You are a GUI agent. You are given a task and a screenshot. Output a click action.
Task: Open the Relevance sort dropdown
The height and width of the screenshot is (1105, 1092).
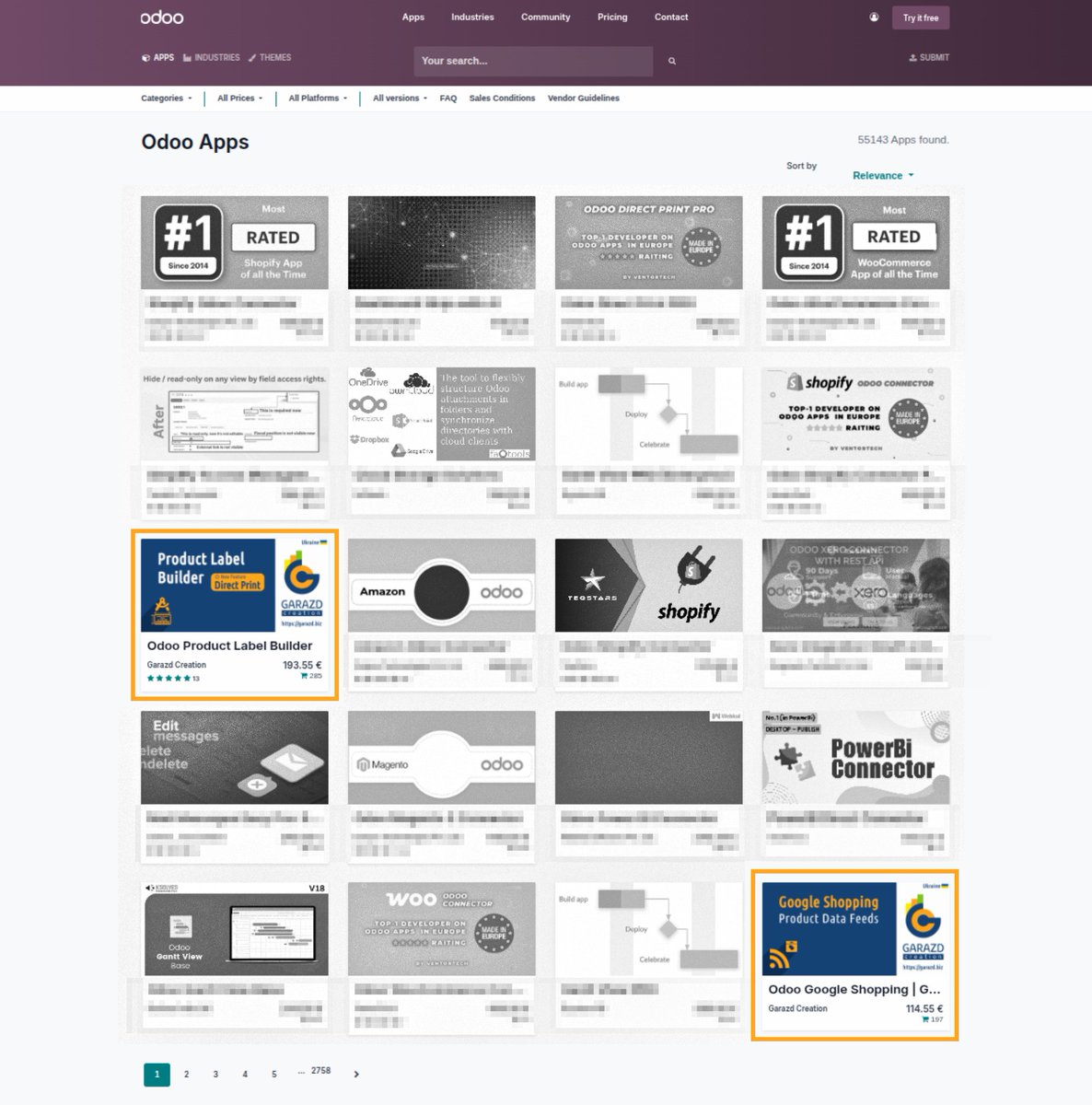[883, 175]
